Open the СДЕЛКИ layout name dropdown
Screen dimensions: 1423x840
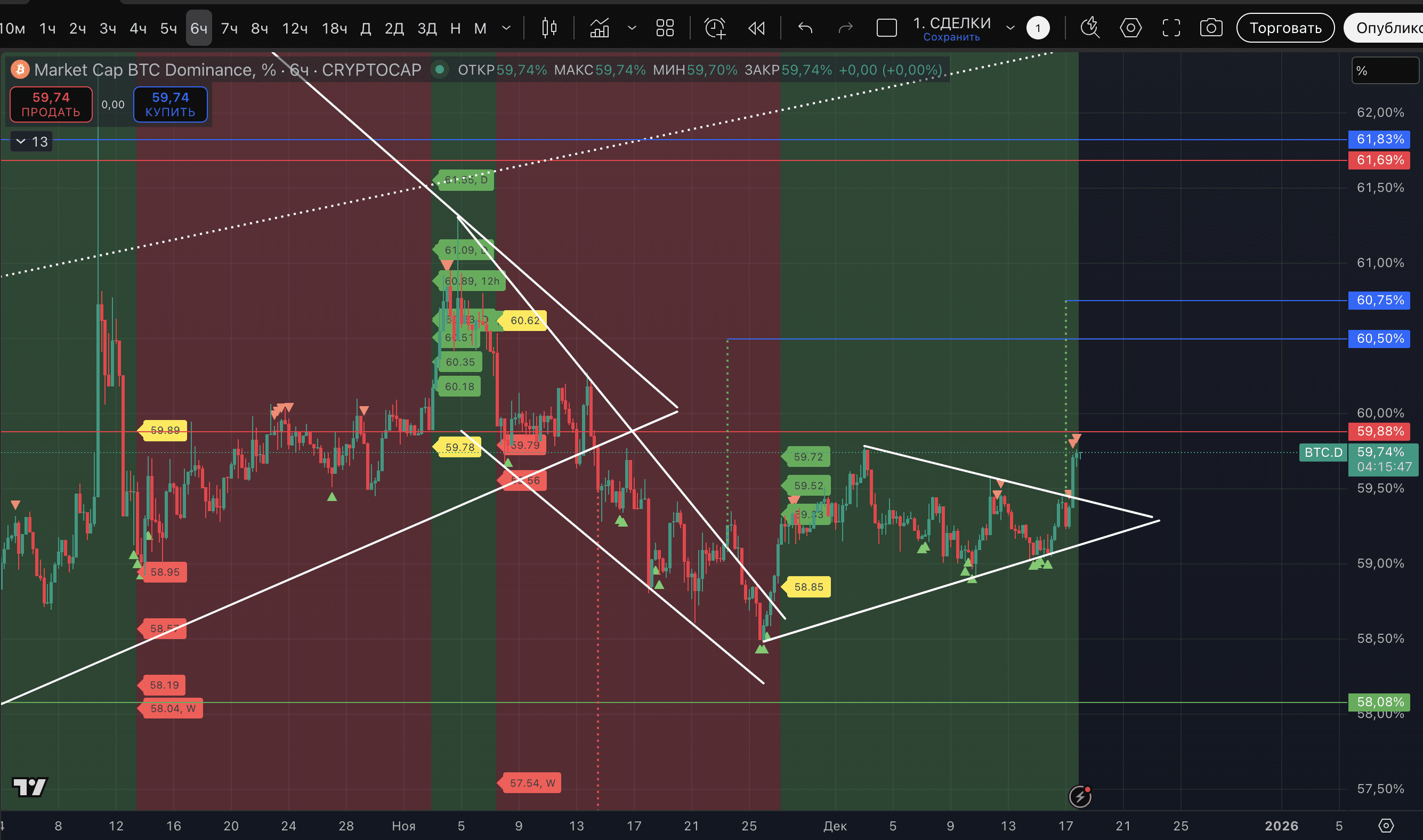point(1010,28)
